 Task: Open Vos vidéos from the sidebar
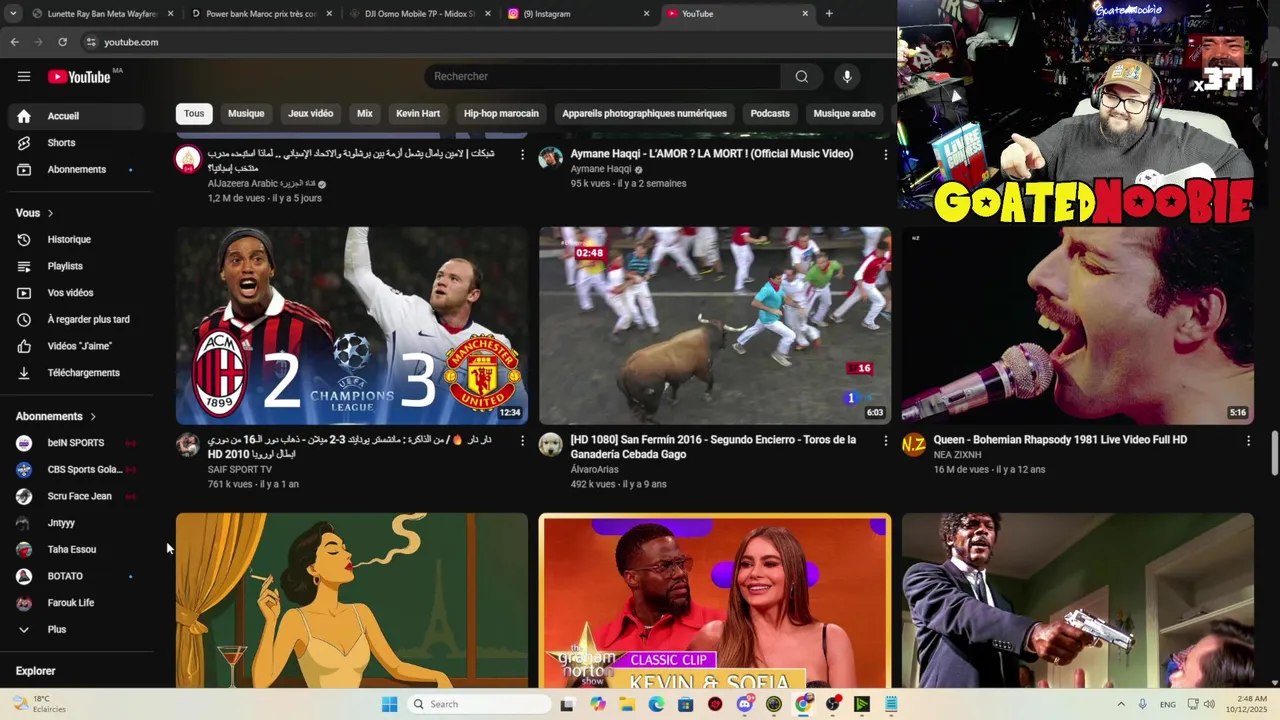pyautogui.click(x=76, y=293)
